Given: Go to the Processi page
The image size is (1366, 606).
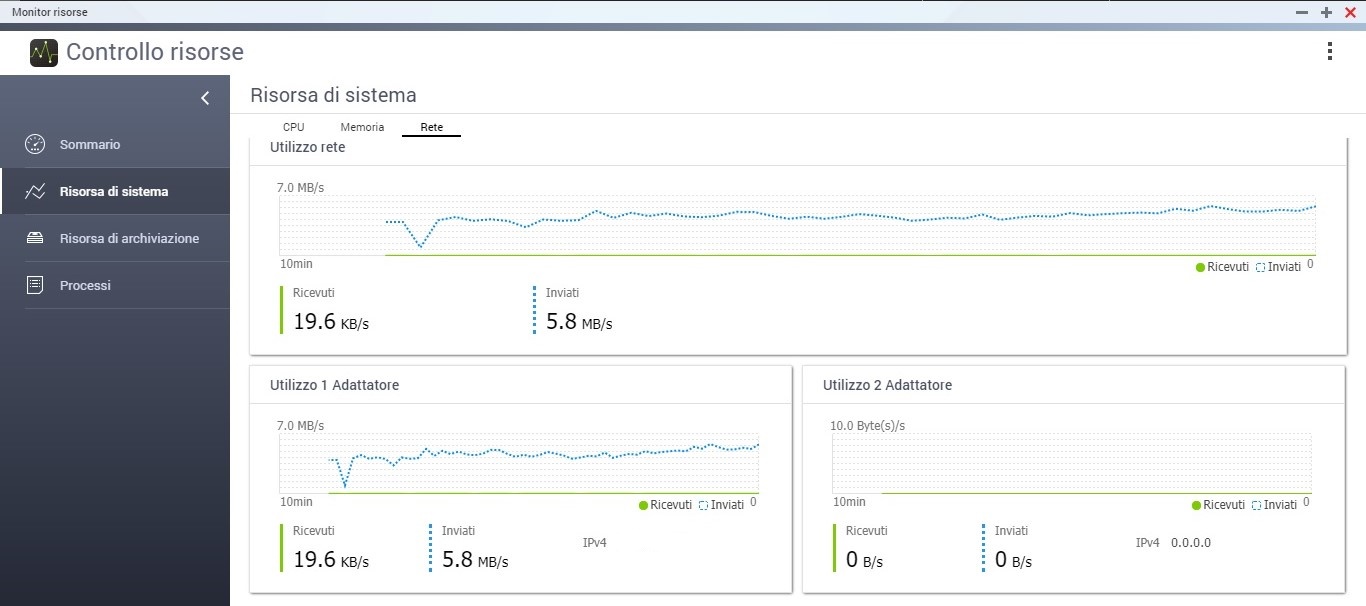Looking at the screenshot, I should (x=85, y=285).
